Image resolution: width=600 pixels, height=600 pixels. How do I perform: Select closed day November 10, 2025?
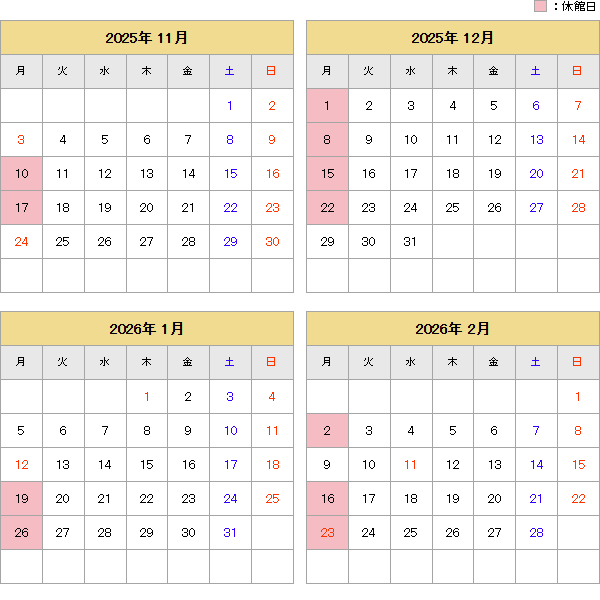(22, 174)
